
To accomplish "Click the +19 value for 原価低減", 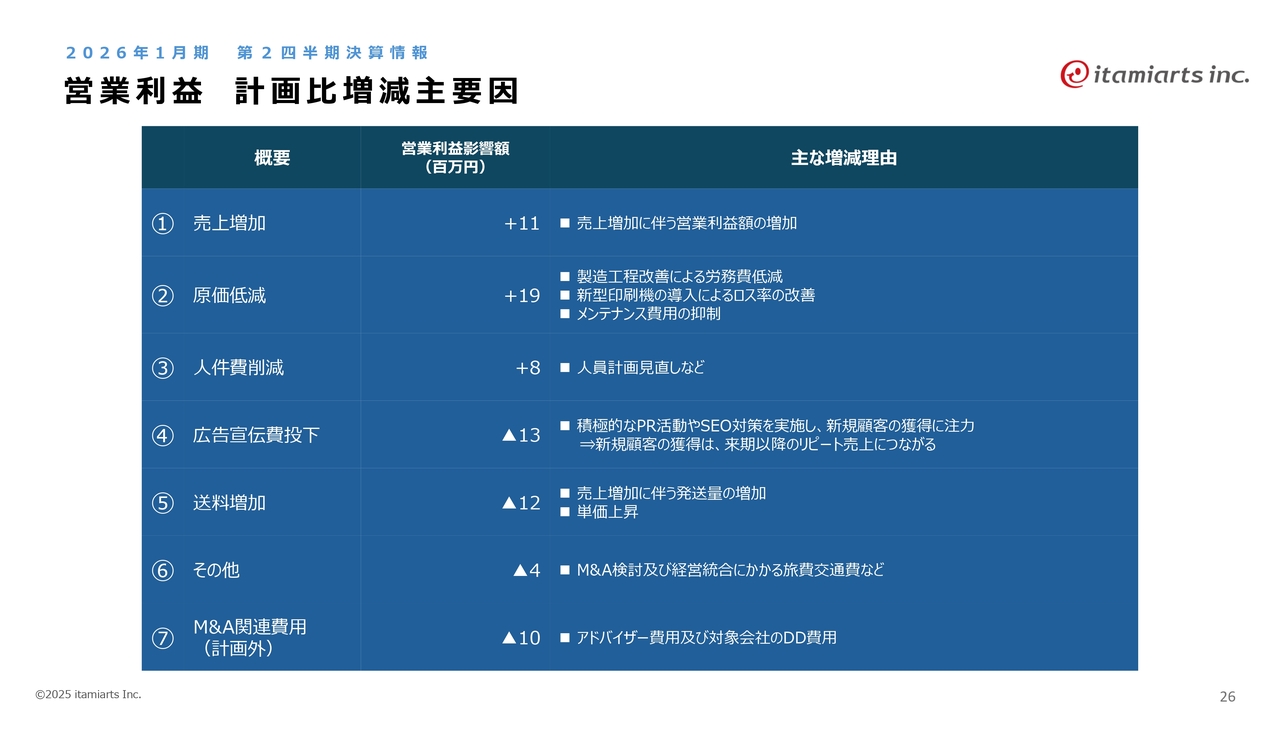I will pyautogui.click(x=522, y=296).
